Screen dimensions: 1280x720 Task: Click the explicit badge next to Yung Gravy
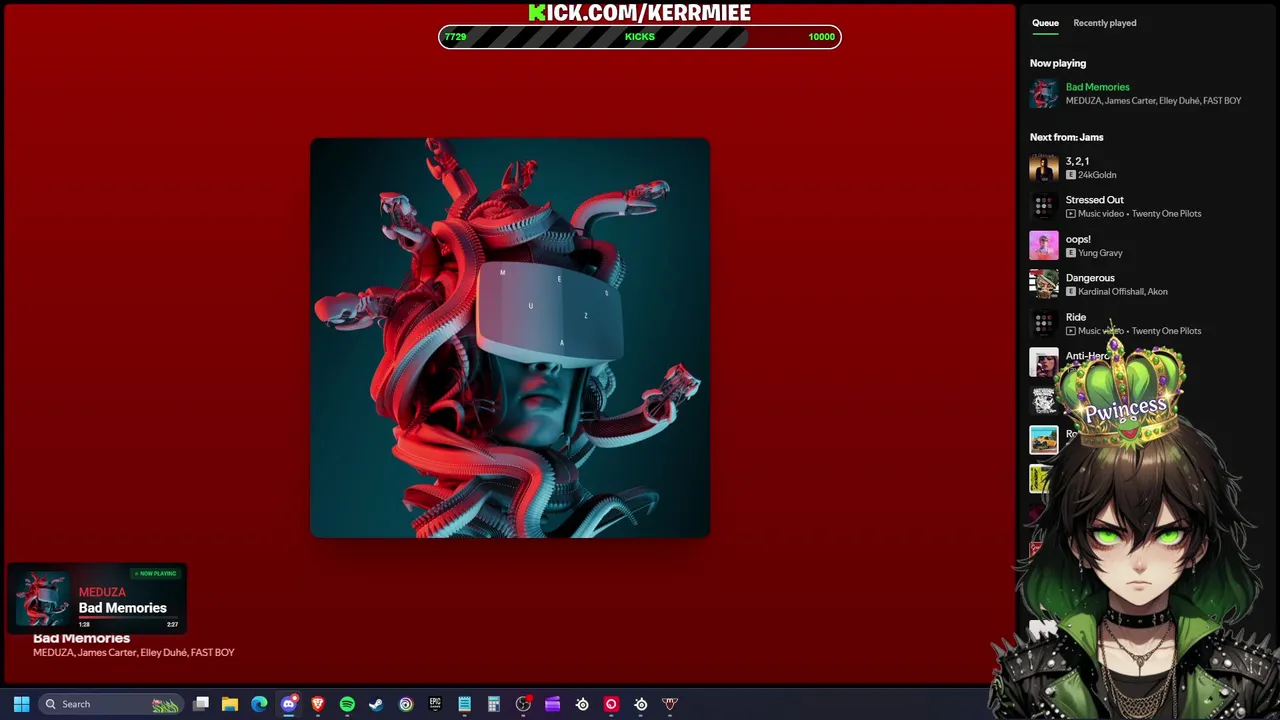(1071, 253)
